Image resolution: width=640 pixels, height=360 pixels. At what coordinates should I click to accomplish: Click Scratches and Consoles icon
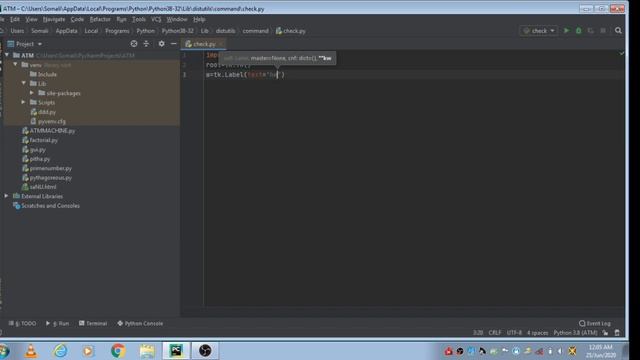(17, 206)
